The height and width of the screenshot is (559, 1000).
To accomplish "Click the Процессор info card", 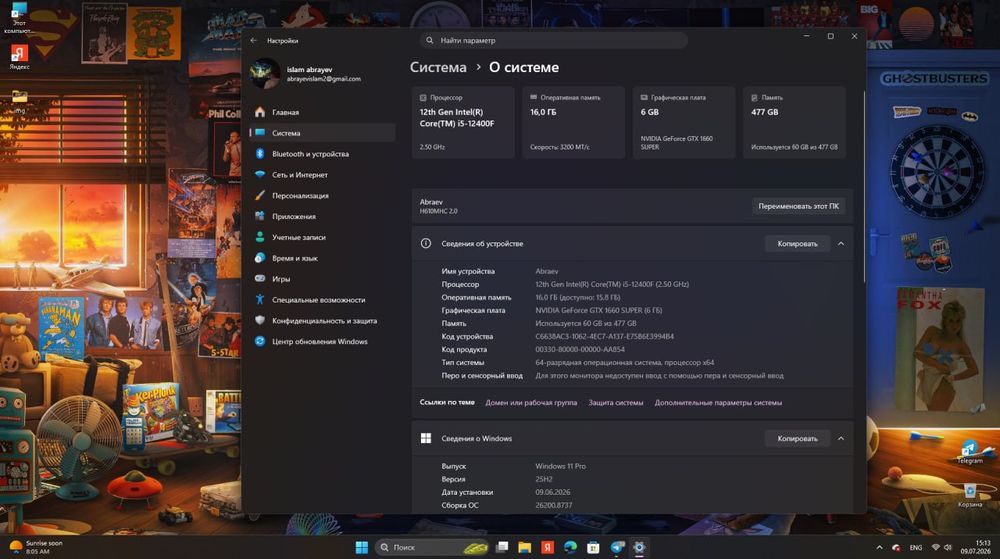I will (x=463, y=122).
